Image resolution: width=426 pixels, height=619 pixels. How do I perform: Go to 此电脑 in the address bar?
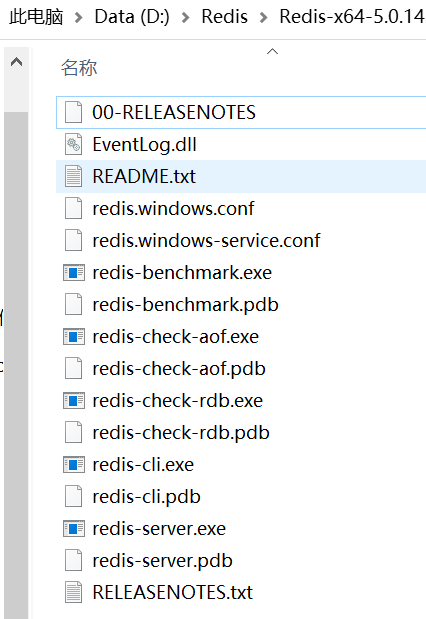36,17
